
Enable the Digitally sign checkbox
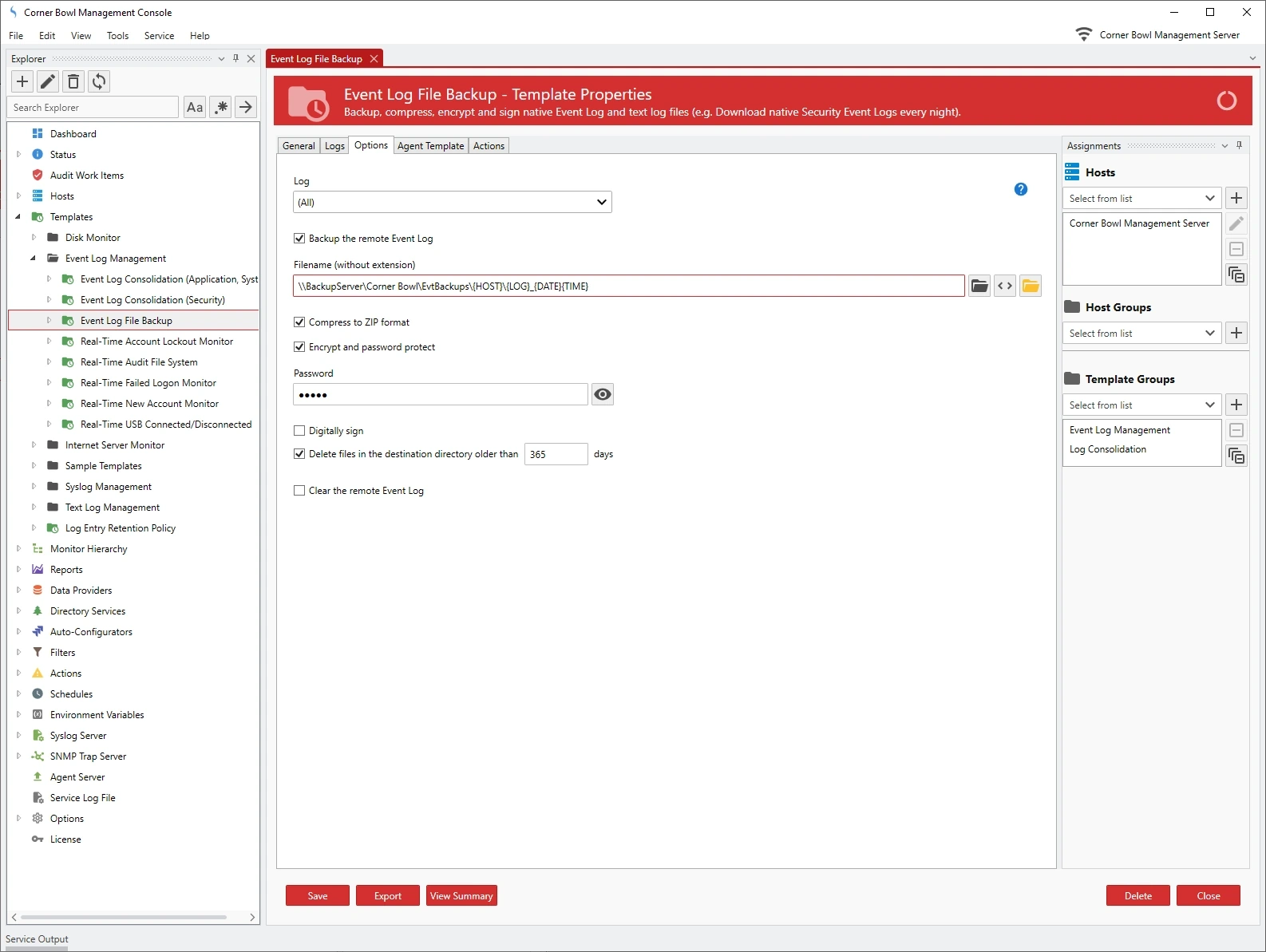pos(299,431)
